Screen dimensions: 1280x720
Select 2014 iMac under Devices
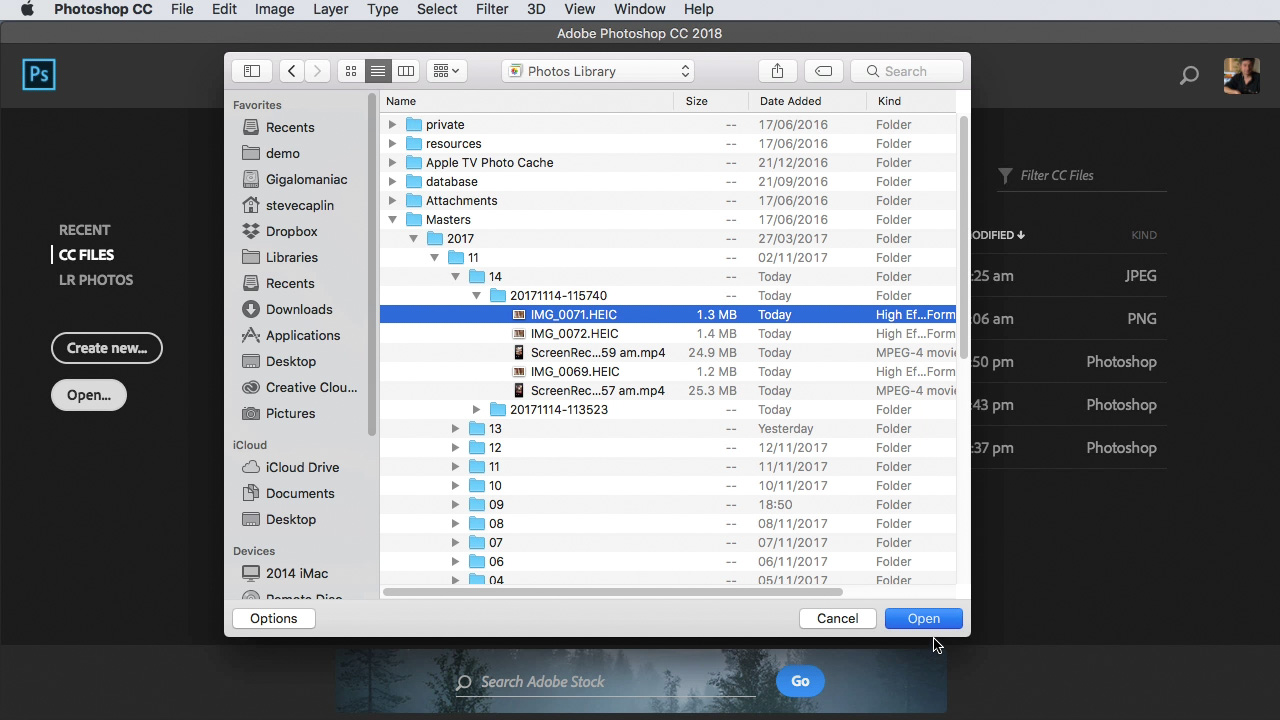tap(297, 573)
